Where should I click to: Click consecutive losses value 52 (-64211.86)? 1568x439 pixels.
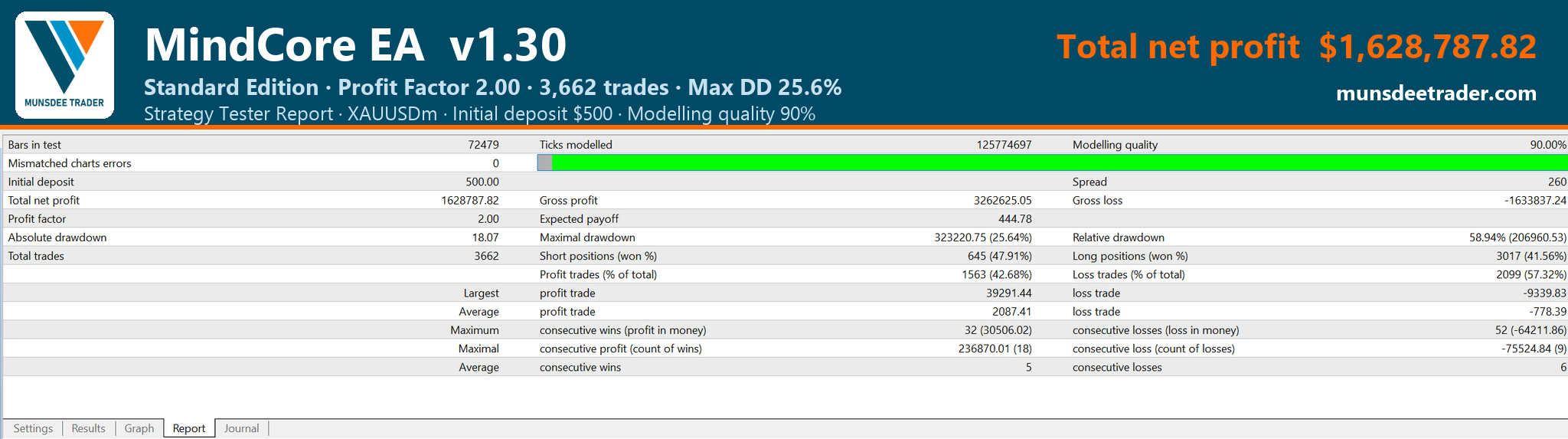[1530, 330]
